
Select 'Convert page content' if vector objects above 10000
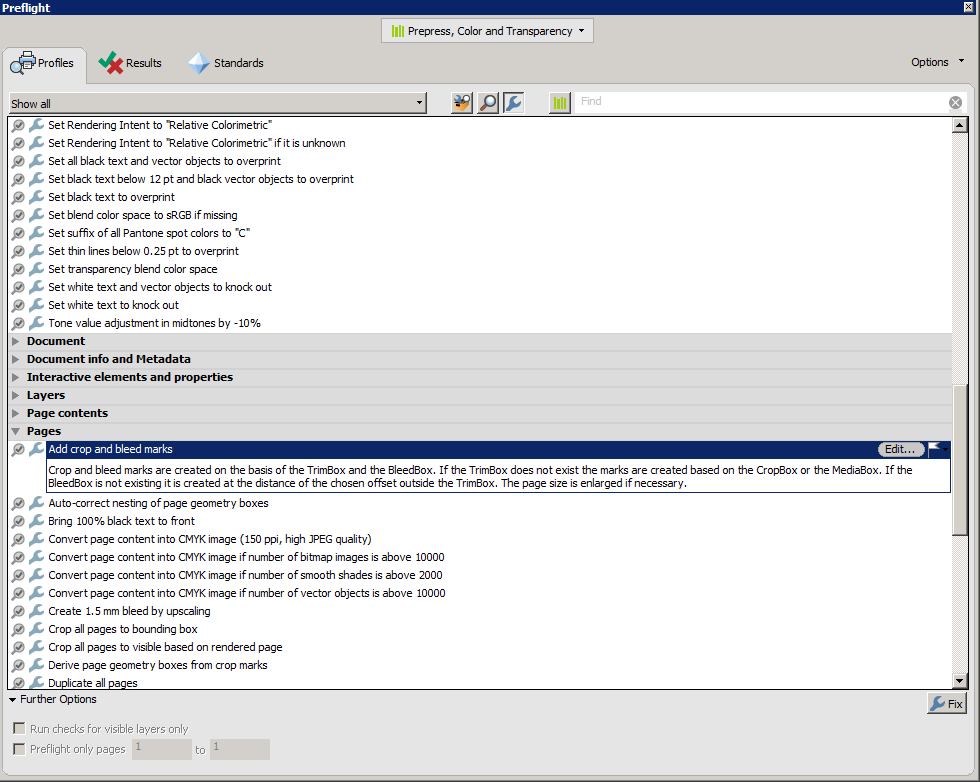point(247,593)
